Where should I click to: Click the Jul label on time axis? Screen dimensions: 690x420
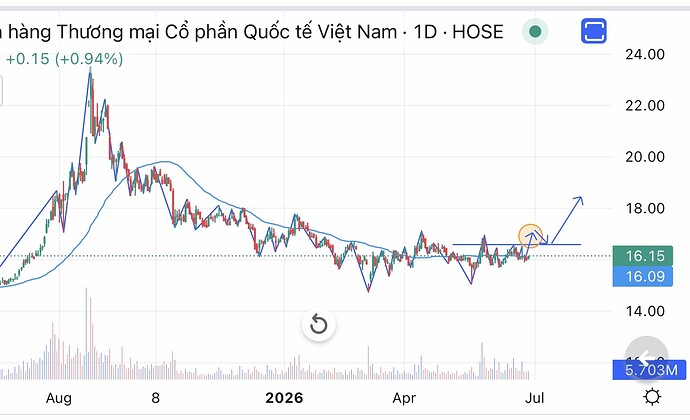[535, 398]
